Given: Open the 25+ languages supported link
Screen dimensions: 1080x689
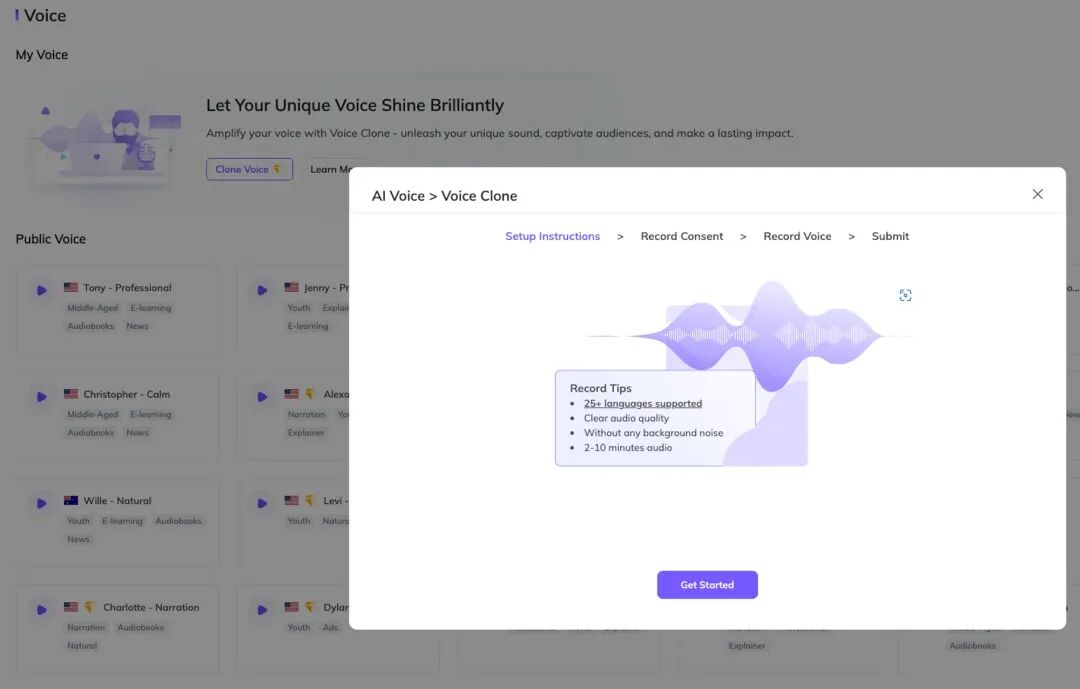Looking at the screenshot, I should tap(643, 404).
